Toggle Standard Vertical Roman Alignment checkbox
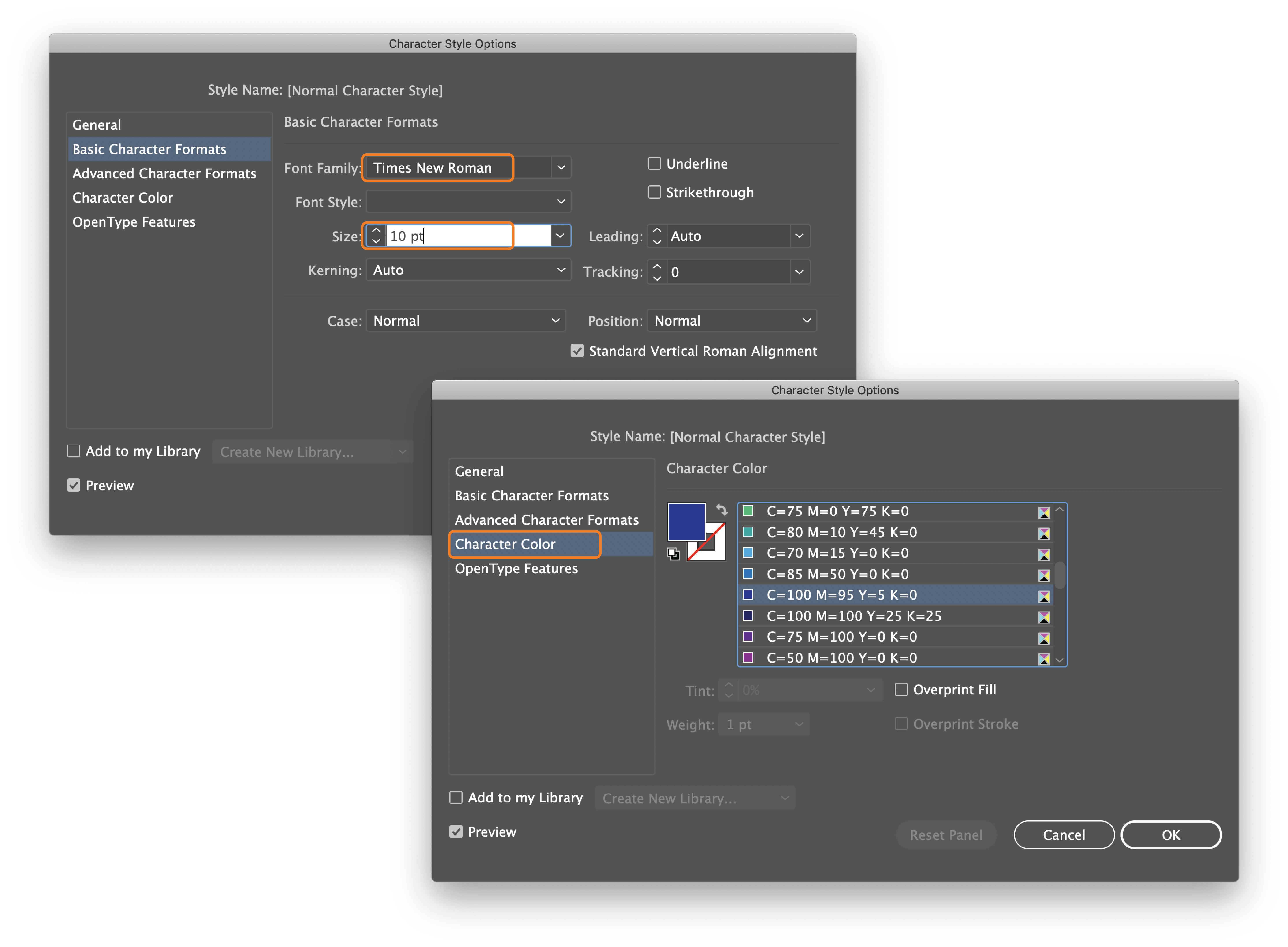 pos(577,351)
